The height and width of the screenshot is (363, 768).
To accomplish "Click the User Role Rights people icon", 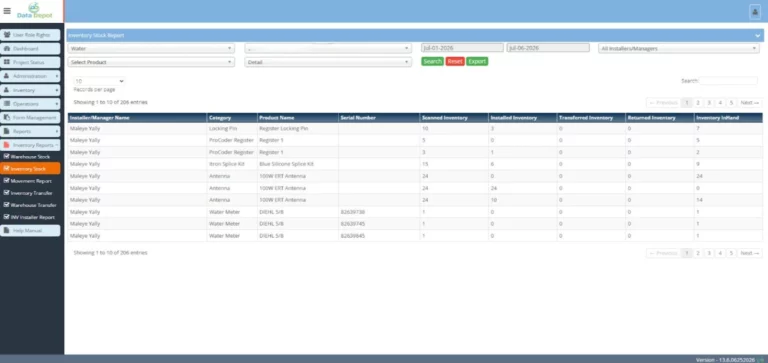I will point(7,35).
